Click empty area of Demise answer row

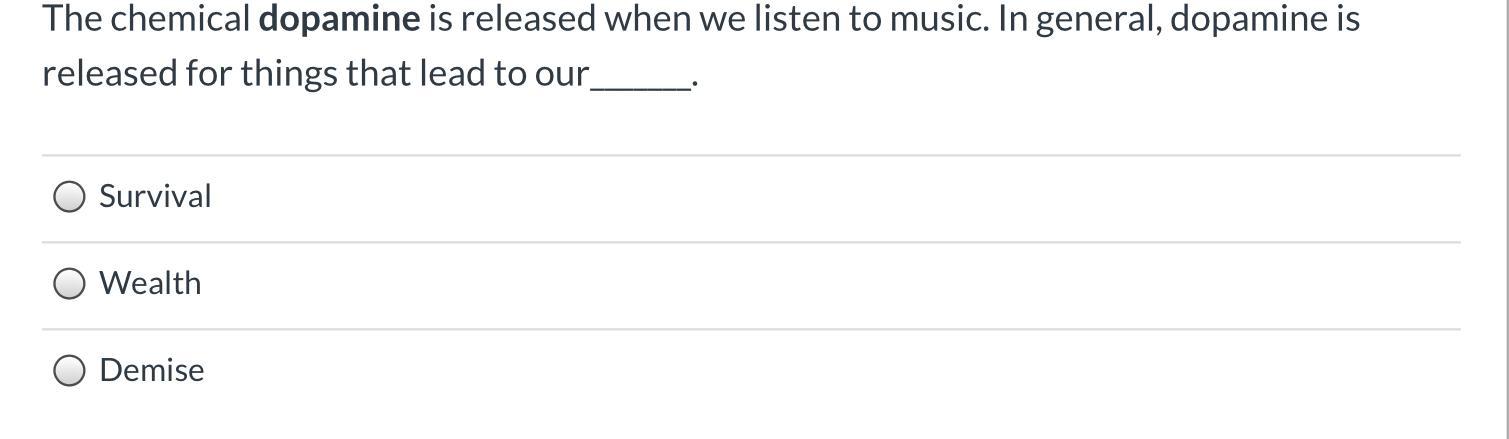(800, 371)
